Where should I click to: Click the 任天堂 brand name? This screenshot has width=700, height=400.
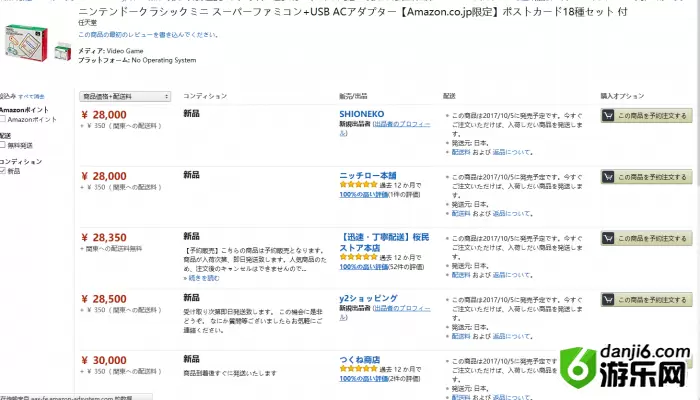(88, 22)
